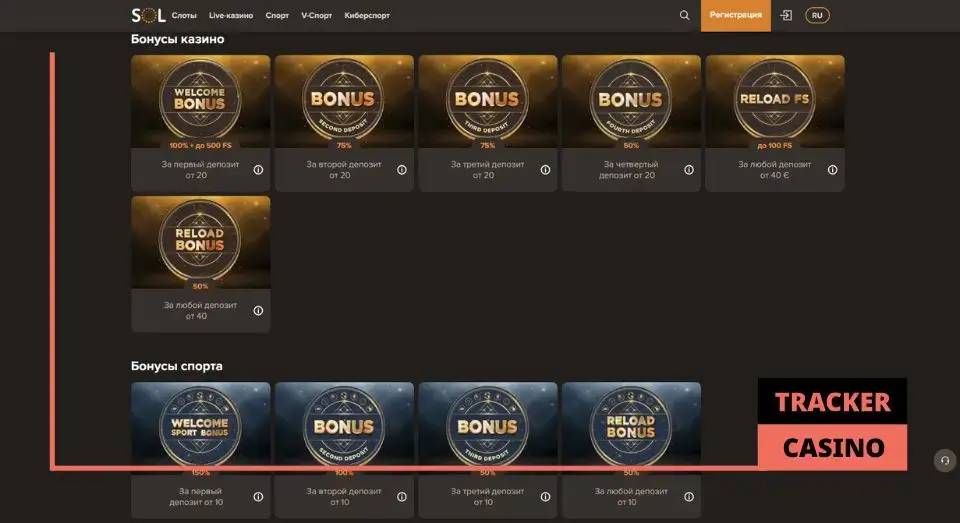This screenshot has height=523, width=960.
Task: Open the Fourth Deposit casino bonus image
Action: point(631,102)
